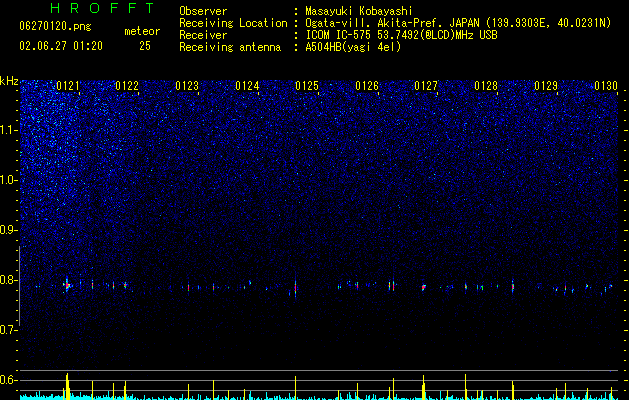
Task: Click the 0123 time marker
Action: (x=187, y=86)
